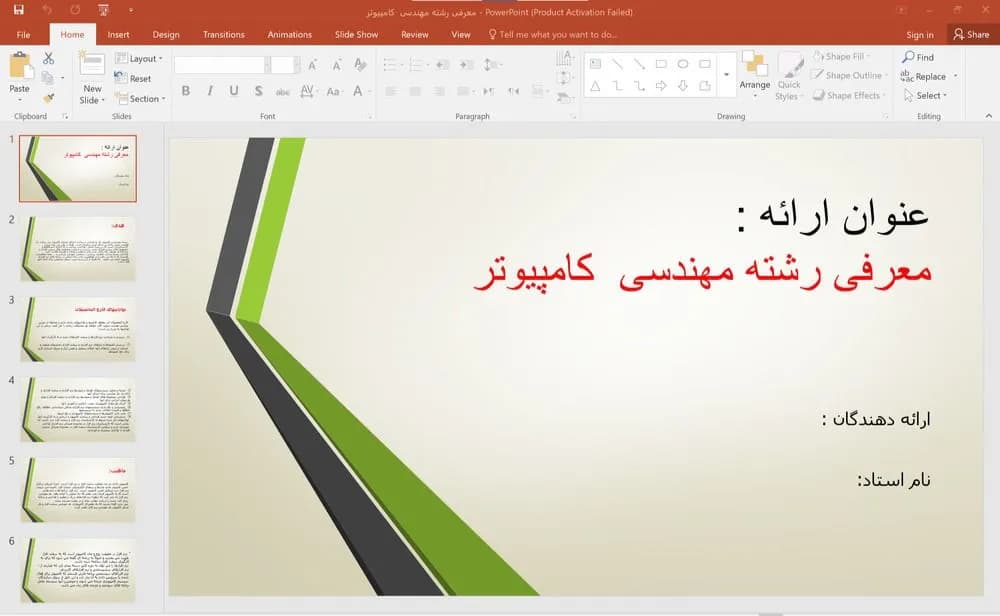This screenshot has width=1000, height=616.
Task: Open Shape Fill color options
Action: [x=842, y=56]
